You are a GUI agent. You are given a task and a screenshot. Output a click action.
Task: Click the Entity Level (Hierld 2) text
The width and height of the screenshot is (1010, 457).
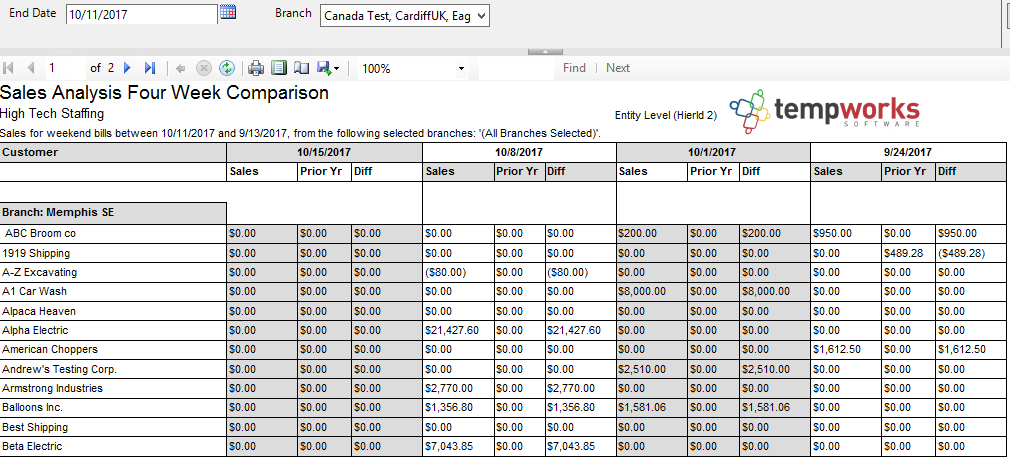click(665, 115)
